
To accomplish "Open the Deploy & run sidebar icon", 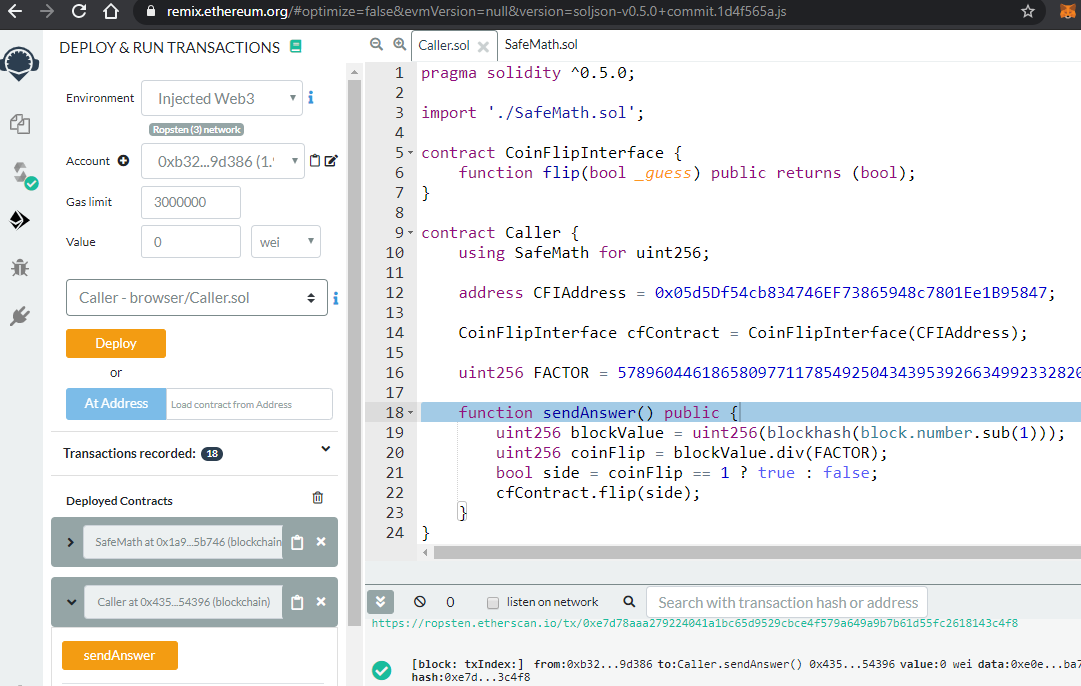I will (19, 220).
